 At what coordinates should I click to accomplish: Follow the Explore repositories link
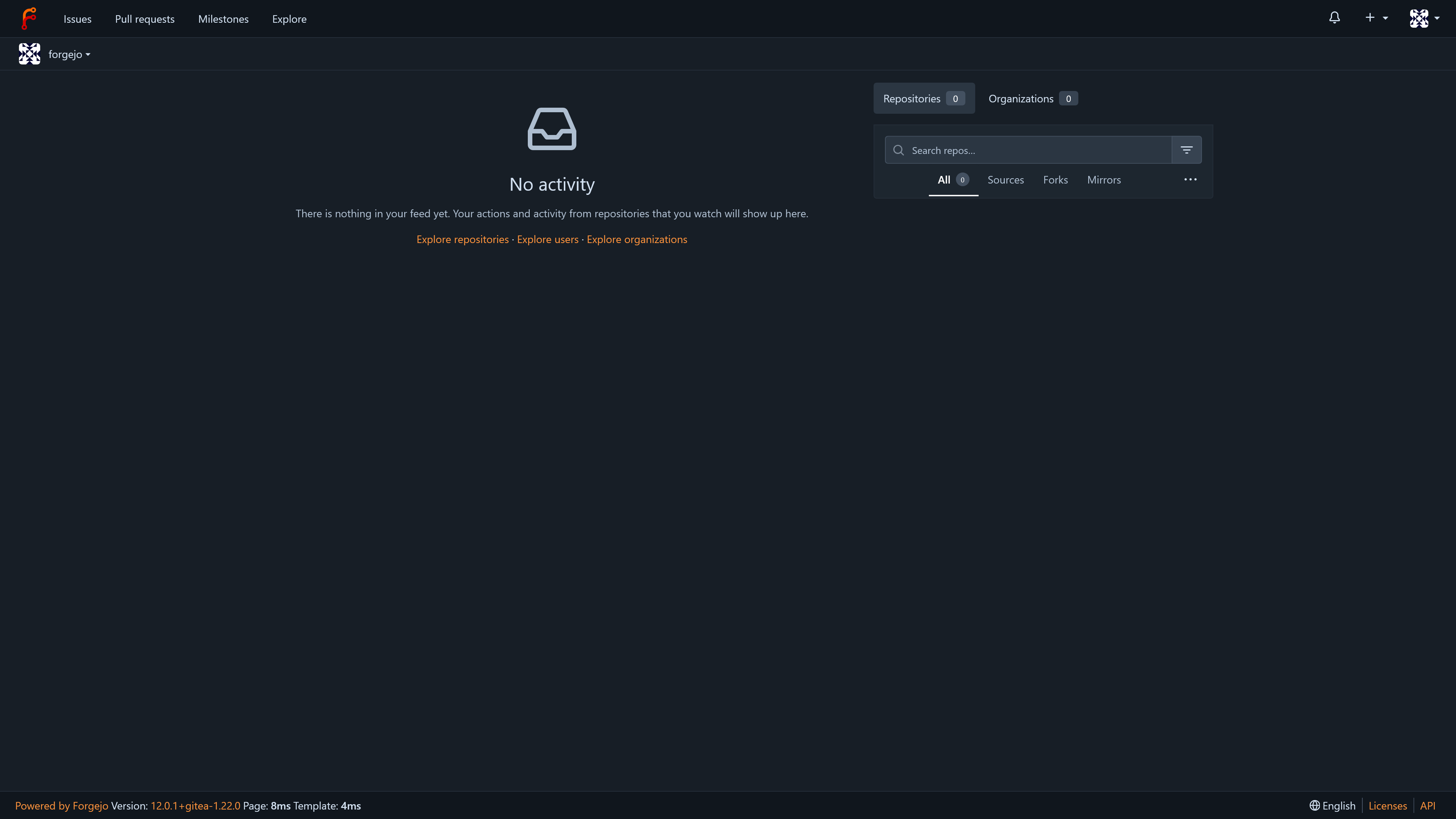point(462,239)
